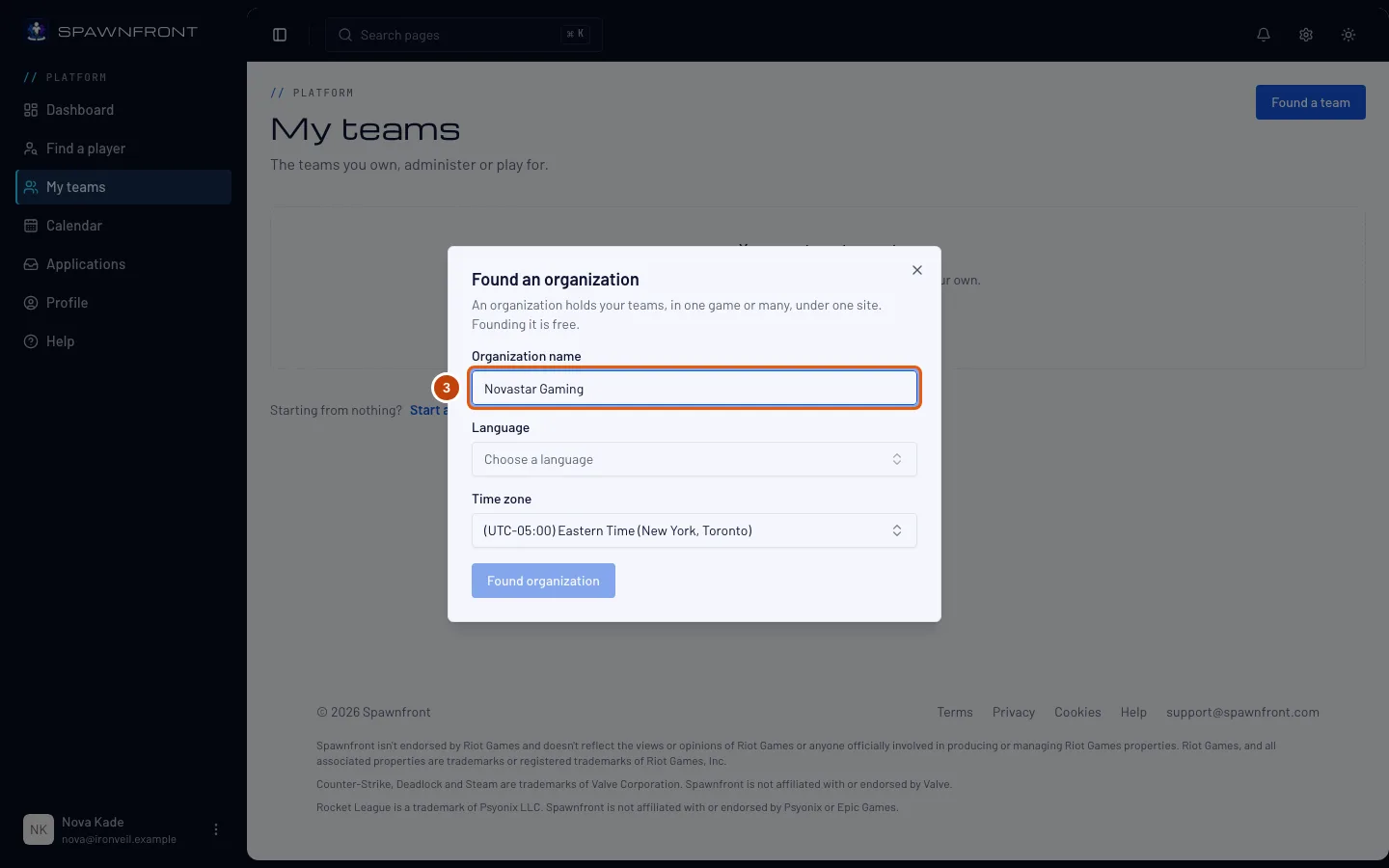This screenshot has height=868, width=1389.
Task: Expand the Choose a language dropdown
Action: click(694, 459)
